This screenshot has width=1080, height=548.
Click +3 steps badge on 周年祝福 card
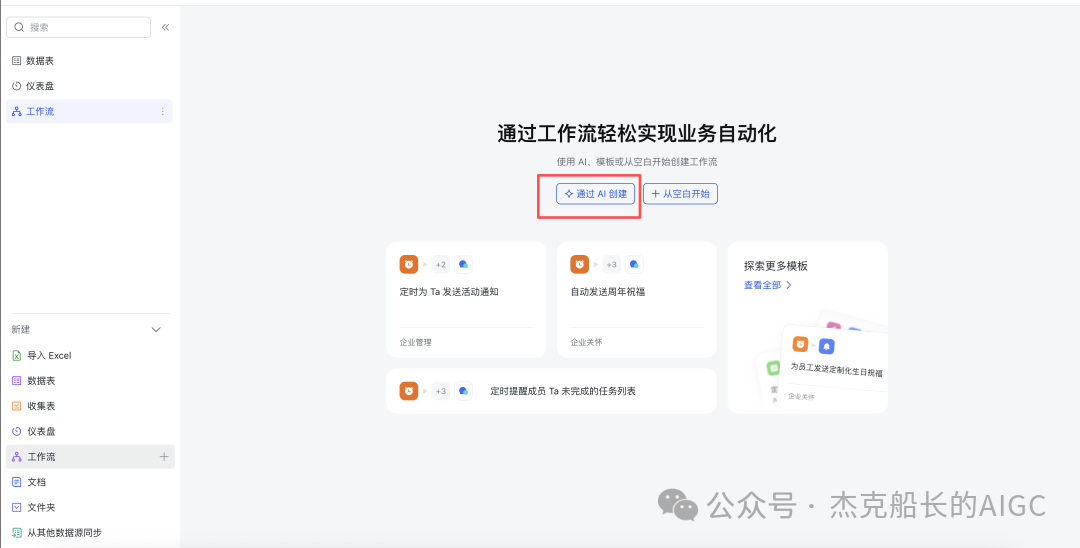pos(612,264)
